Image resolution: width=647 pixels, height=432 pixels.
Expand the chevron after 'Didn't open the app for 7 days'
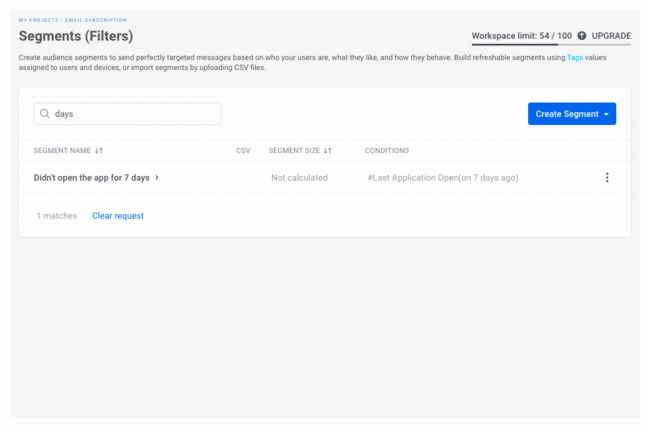pos(157,178)
